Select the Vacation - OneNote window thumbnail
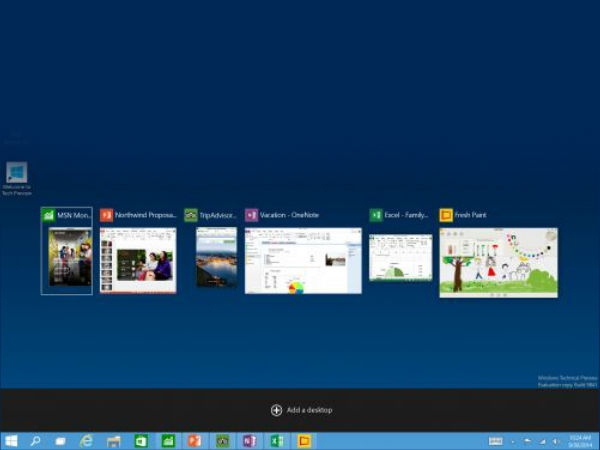The height and width of the screenshot is (450, 600). (x=303, y=261)
